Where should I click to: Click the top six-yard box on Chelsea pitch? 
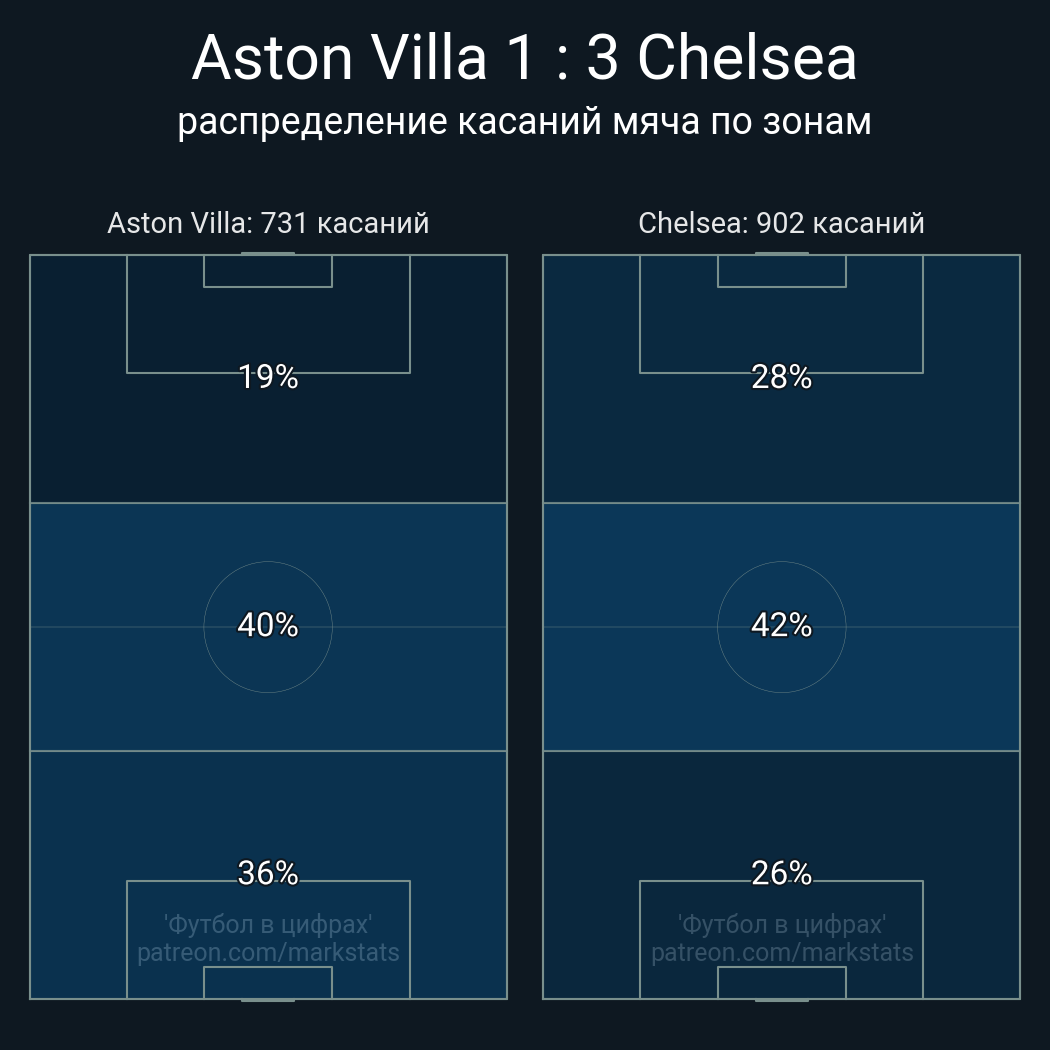tap(781, 271)
